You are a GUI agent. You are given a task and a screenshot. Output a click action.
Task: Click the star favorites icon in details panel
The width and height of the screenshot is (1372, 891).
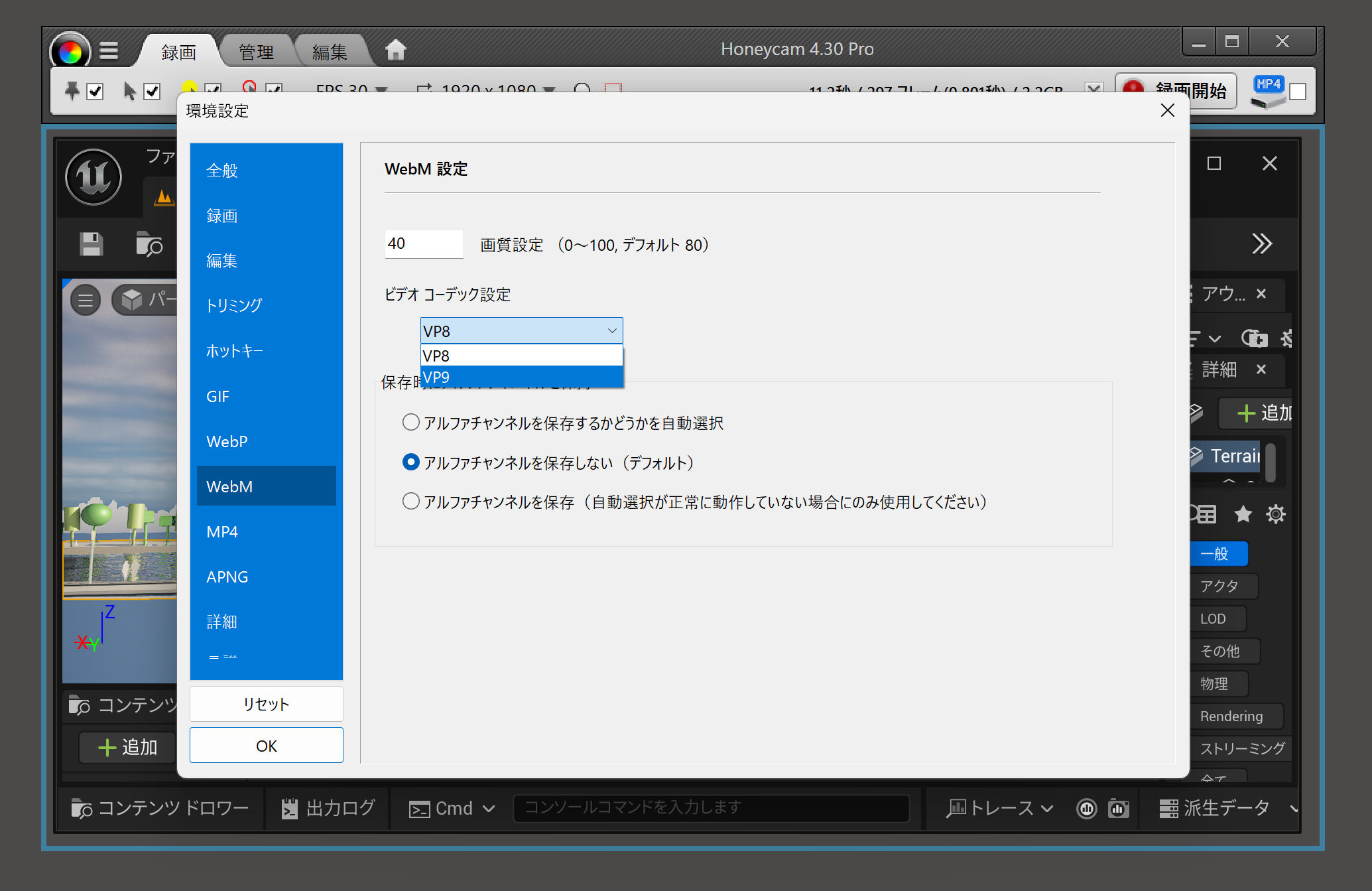tap(1243, 514)
